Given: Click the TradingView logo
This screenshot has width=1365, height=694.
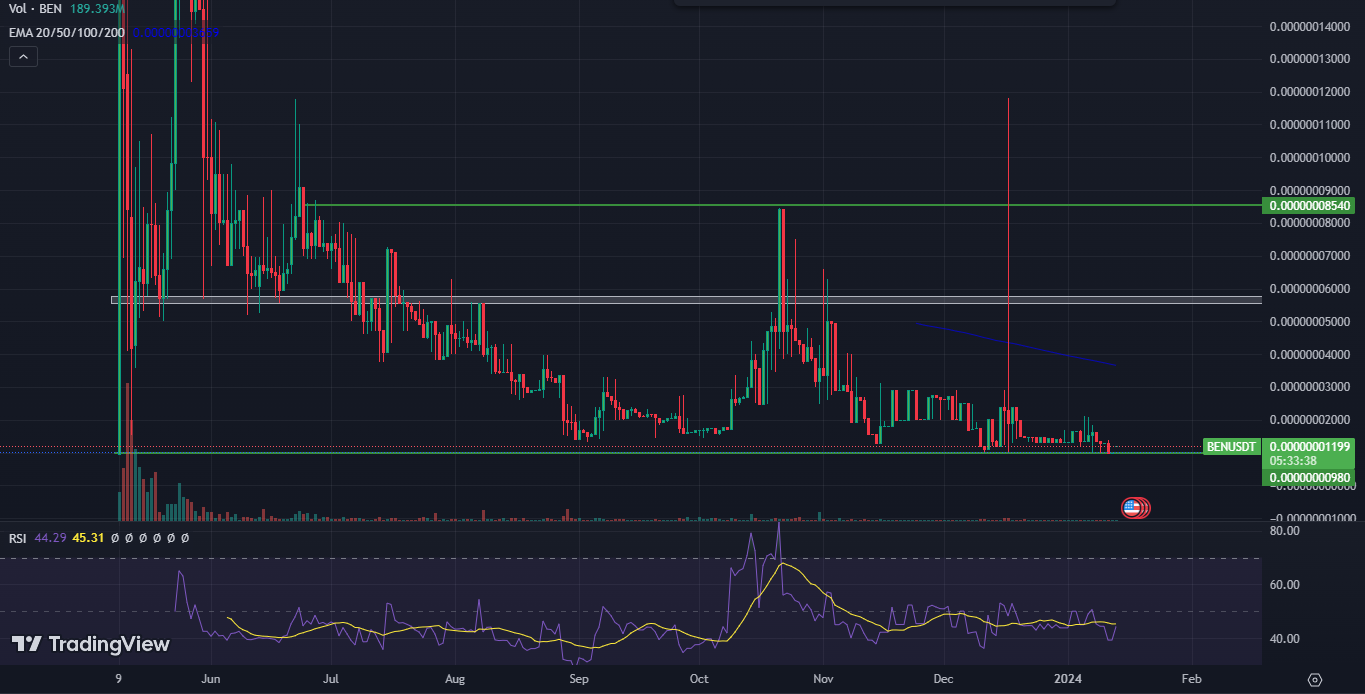Looking at the screenshot, I should point(91,644).
